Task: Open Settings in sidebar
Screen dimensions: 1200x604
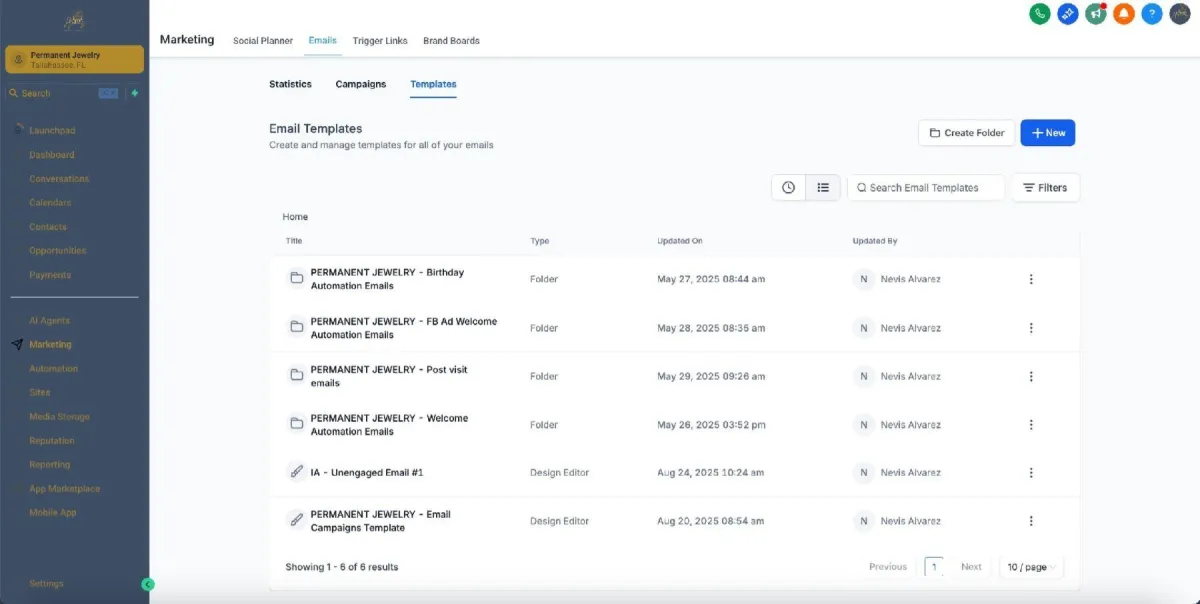Action: coord(46,584)
